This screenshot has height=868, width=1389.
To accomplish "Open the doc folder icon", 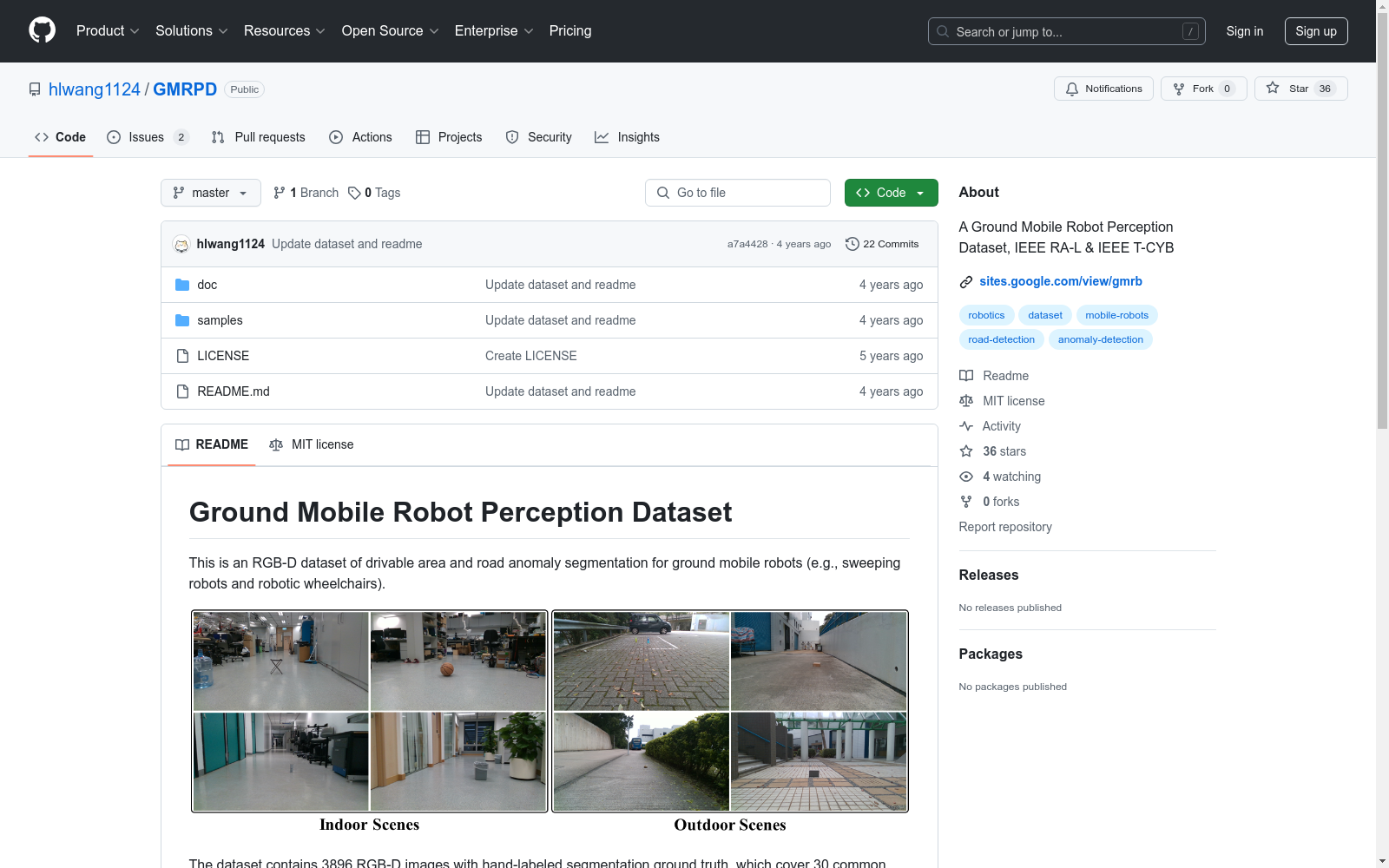I will coord(182,284).
